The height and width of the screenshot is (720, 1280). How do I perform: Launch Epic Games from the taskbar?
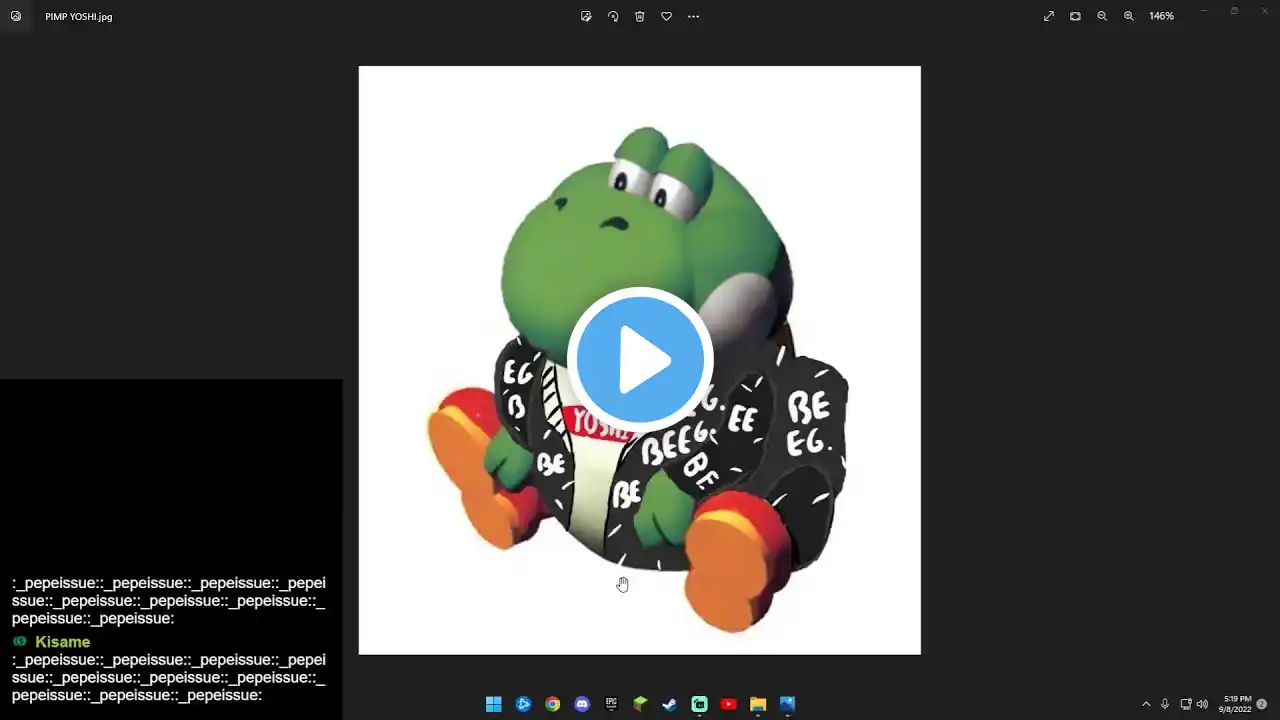611,704
